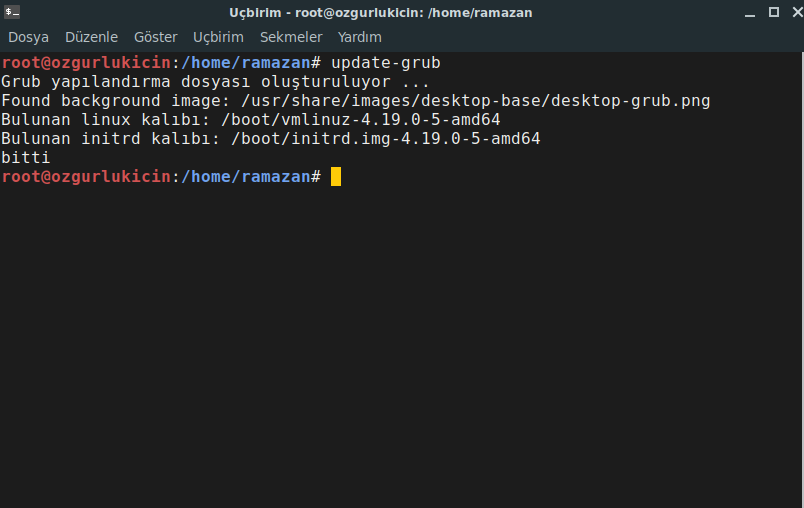Click the update-grub command text
Viewport: 804px width, 508px height.
click(x=386, y=63)
